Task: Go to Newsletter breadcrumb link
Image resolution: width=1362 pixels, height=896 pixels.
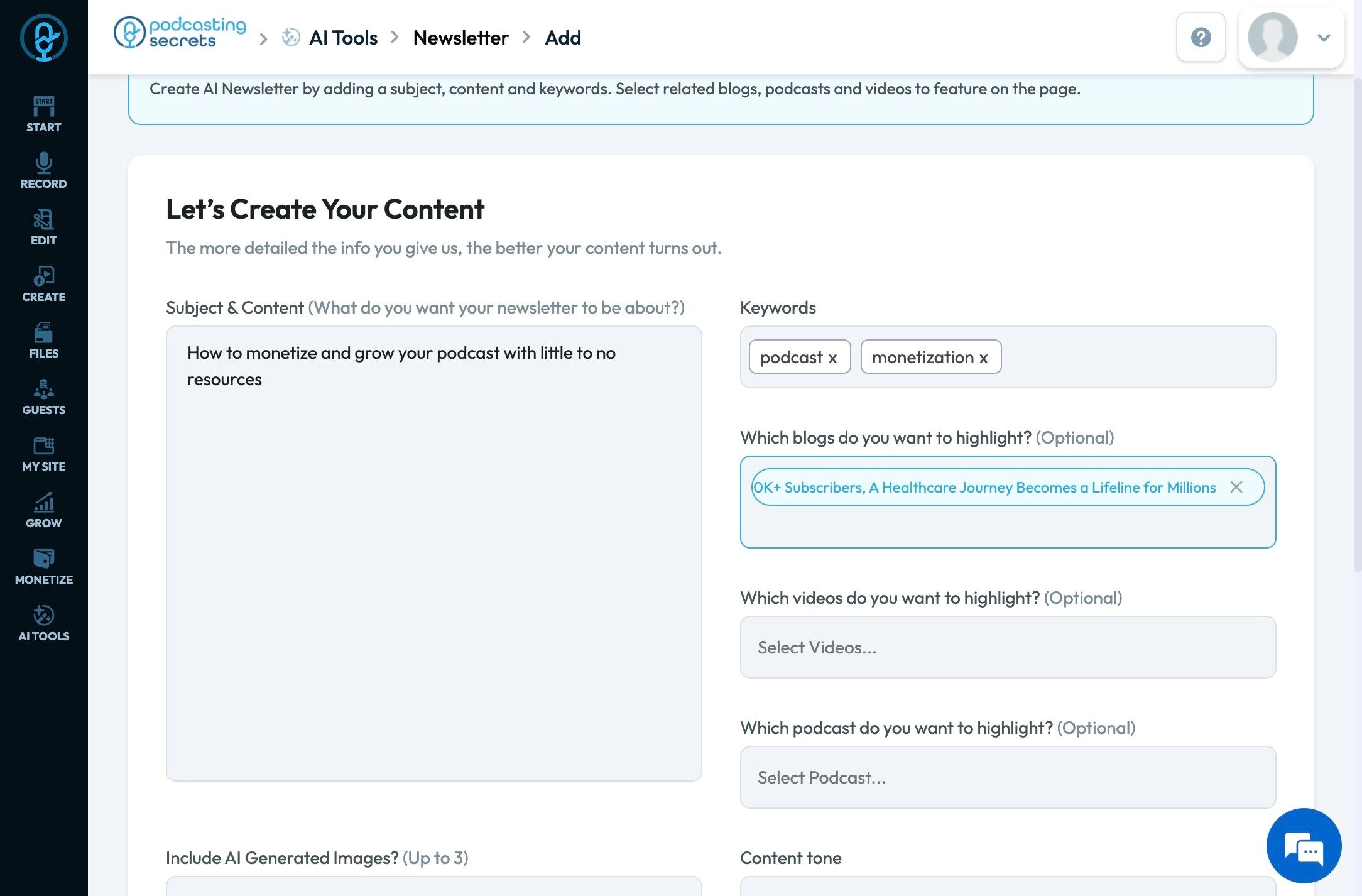Action: [x=460, y=38]
